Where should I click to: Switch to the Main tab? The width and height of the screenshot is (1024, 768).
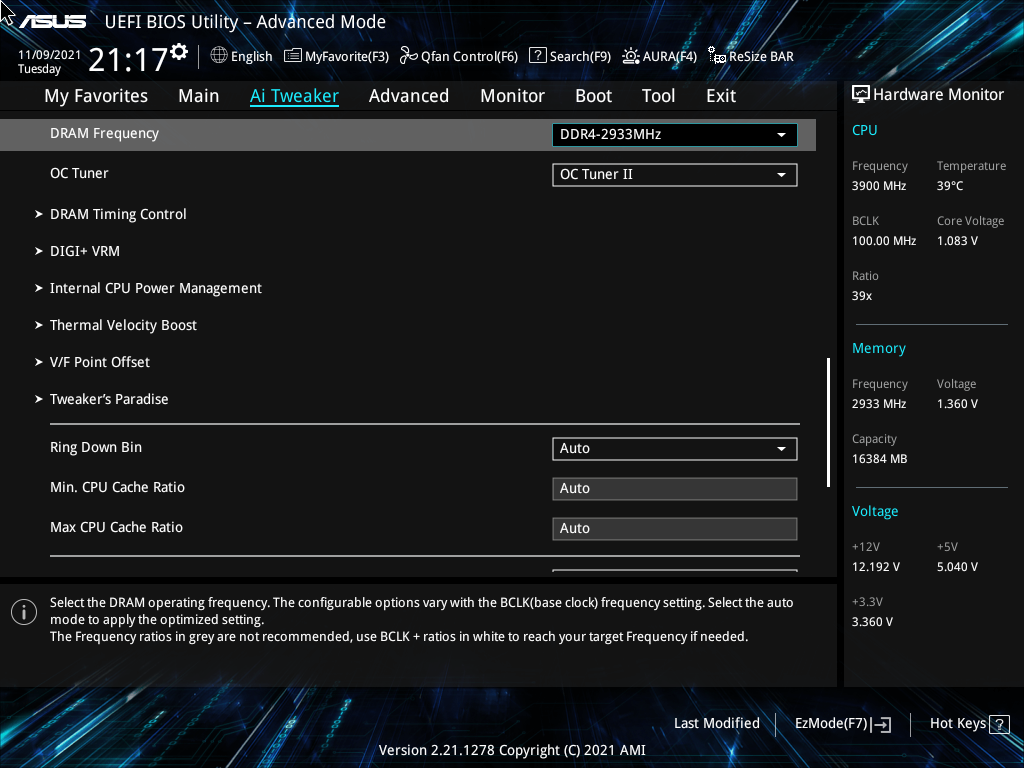pyautogui.click(x=199, y=96)
